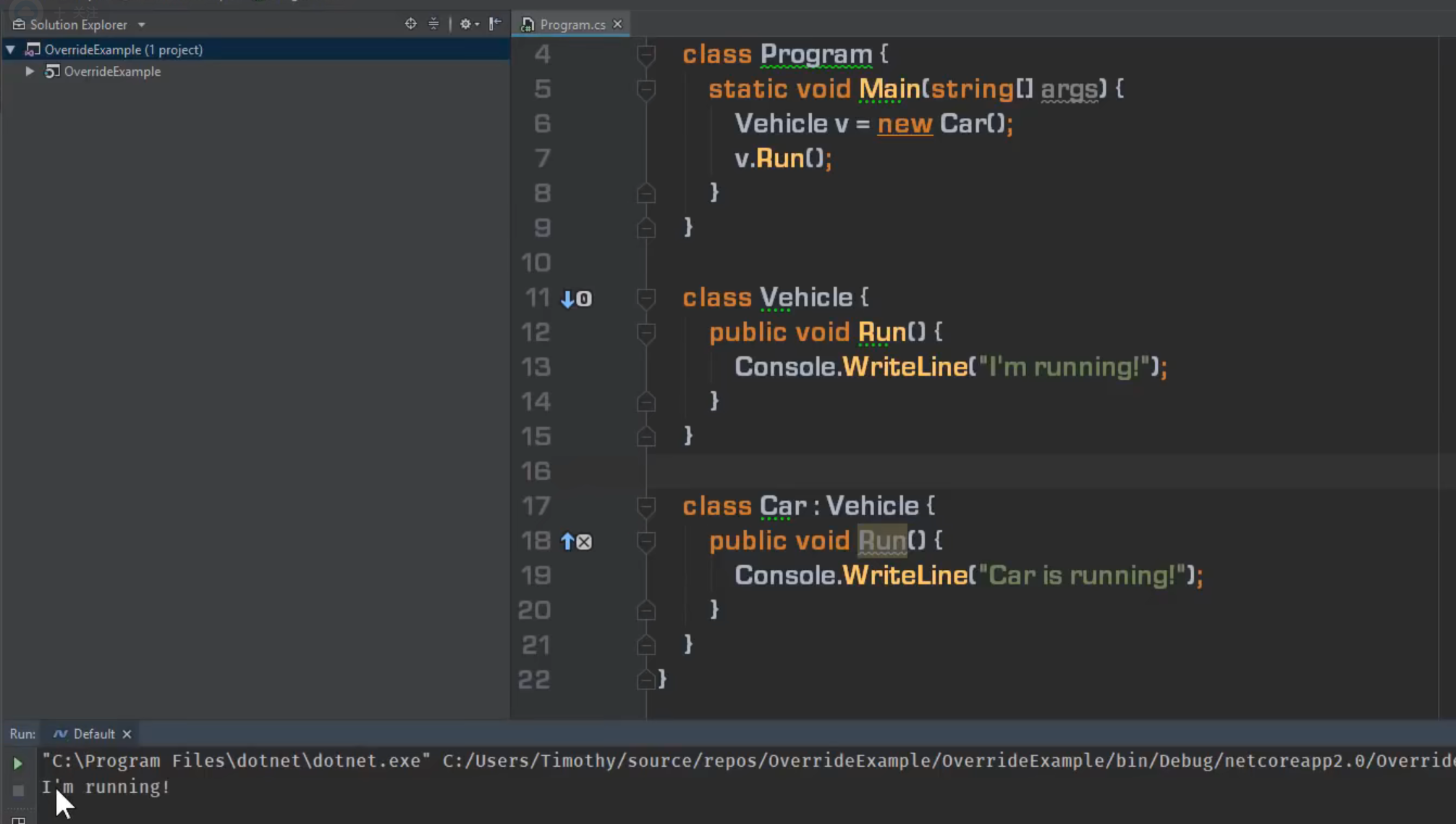
Task: Hide the Solution Explorer panel icon
Action: (x=495, y=24)
